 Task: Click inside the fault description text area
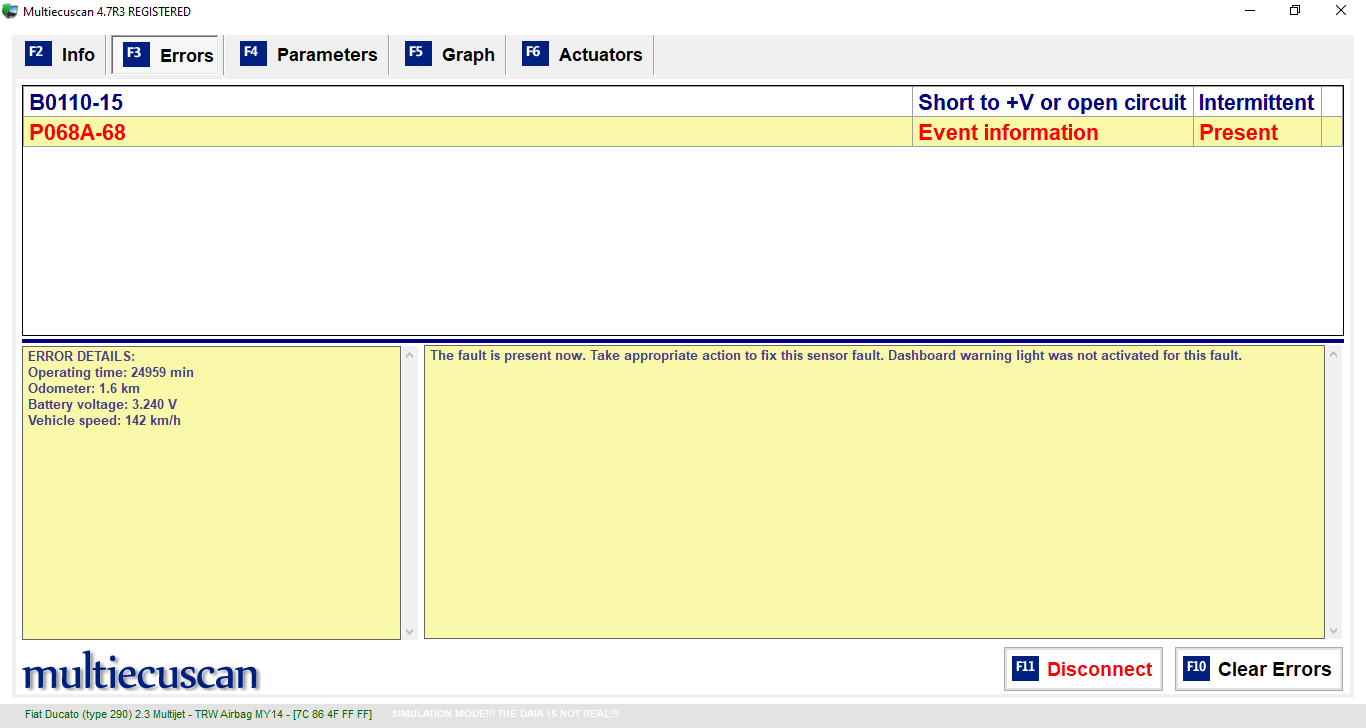pos(873,492)
